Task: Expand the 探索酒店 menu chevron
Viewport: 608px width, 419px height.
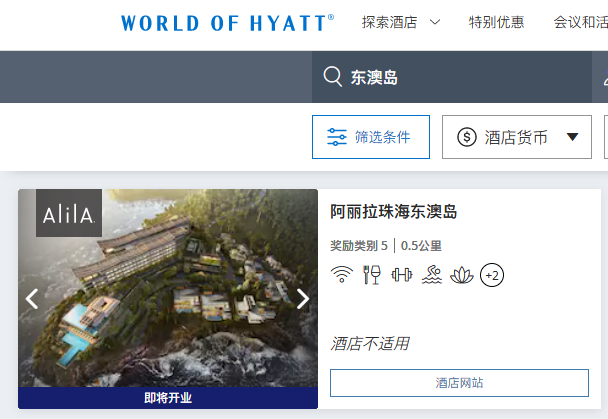Action: pos(435,22)
